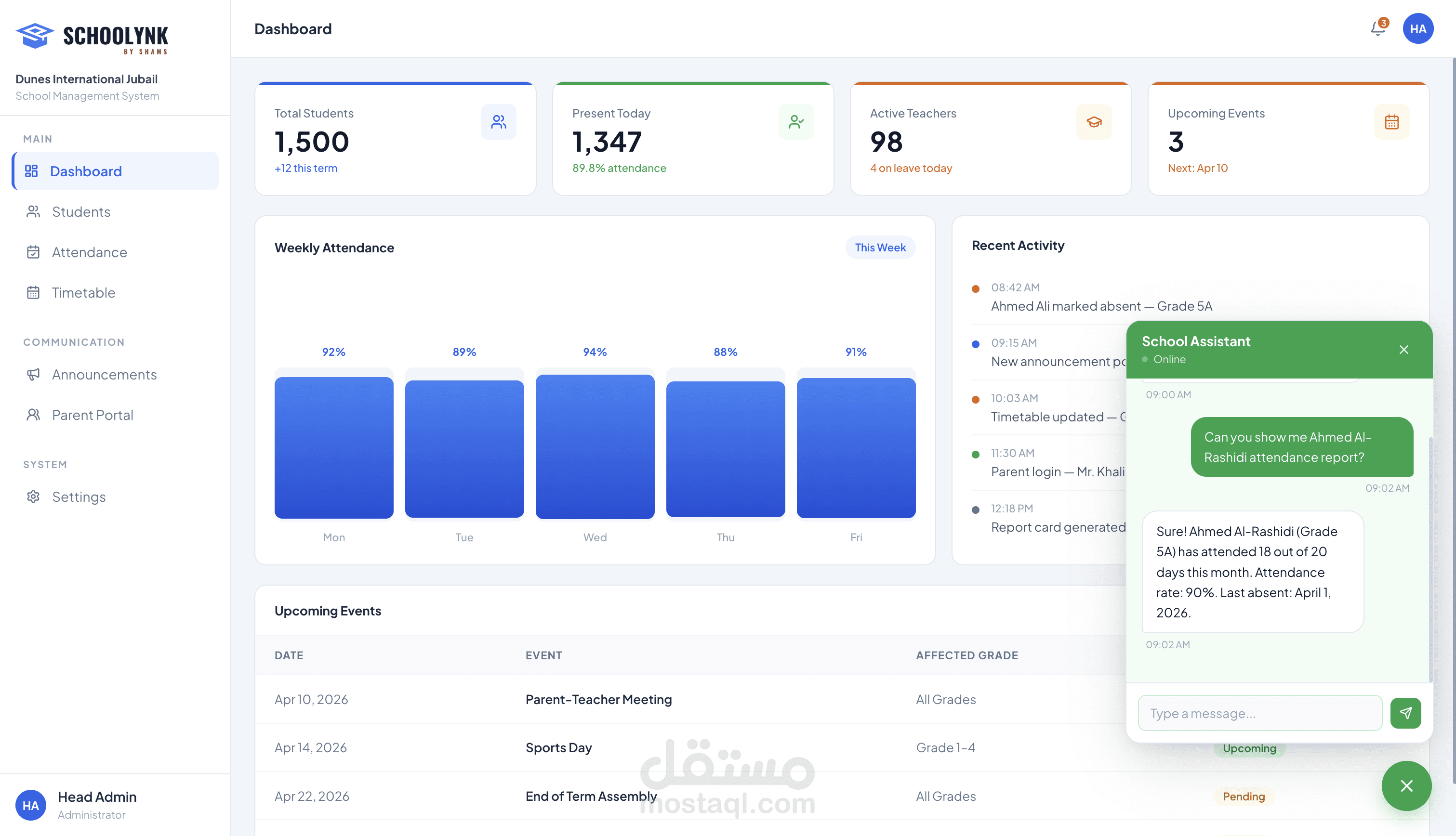Click the Wednesday 94% attendance bar
The height and width of the screenshot is (836, 1456).
595,447
